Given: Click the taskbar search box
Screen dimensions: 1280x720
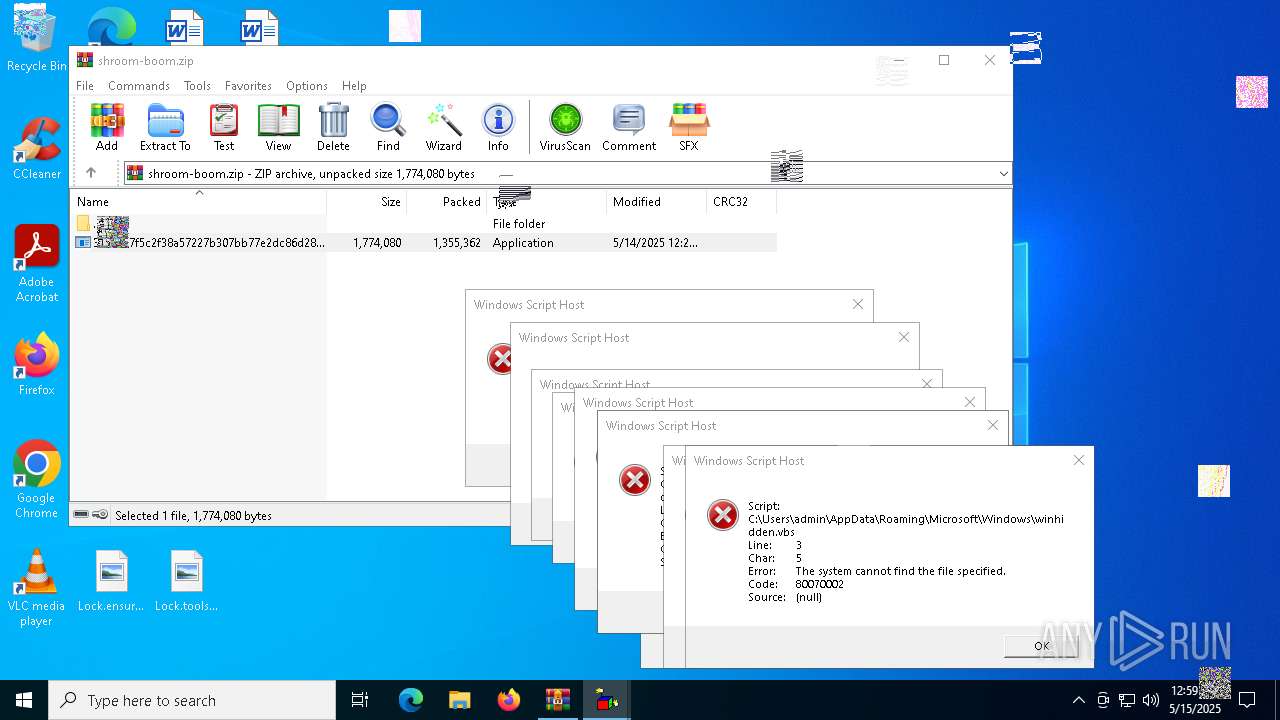Looking at the screenshot, I should (192, 700).
